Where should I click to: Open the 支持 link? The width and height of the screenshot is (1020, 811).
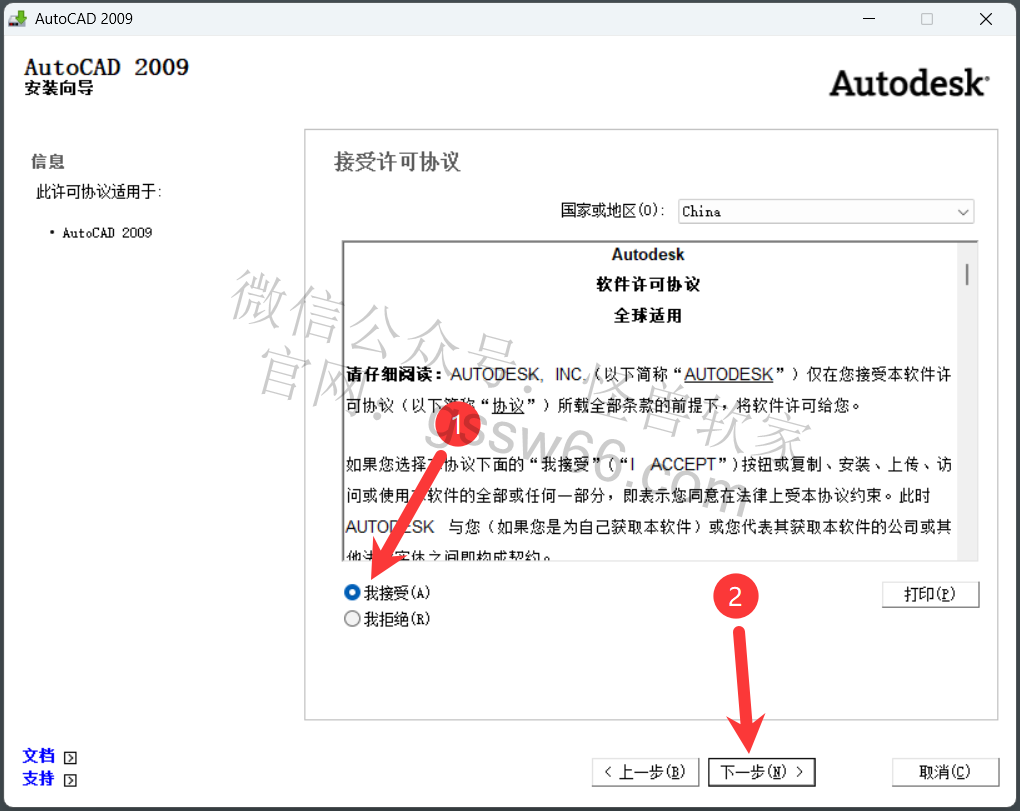[x=39, y=778]
